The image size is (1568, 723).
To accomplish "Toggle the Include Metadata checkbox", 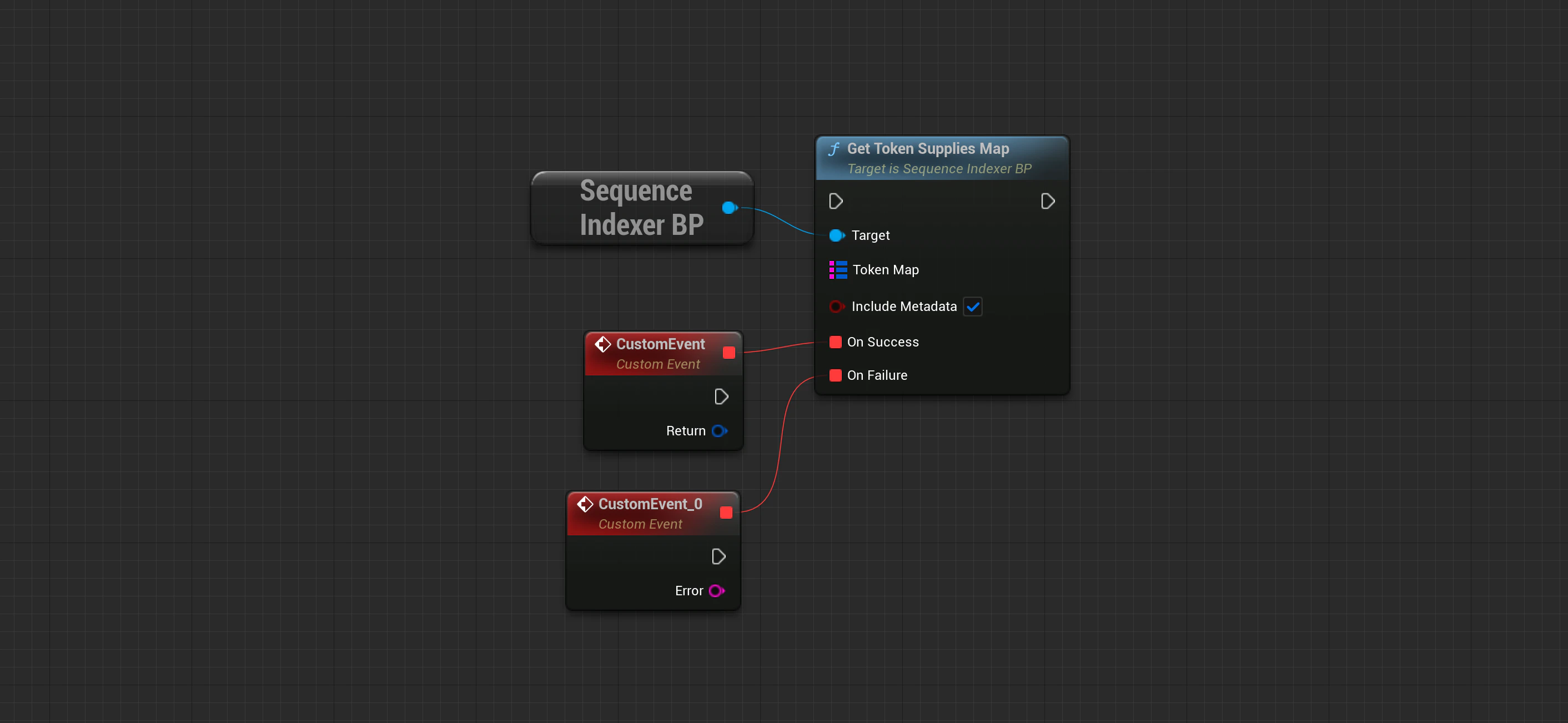I will coord(973,306).
